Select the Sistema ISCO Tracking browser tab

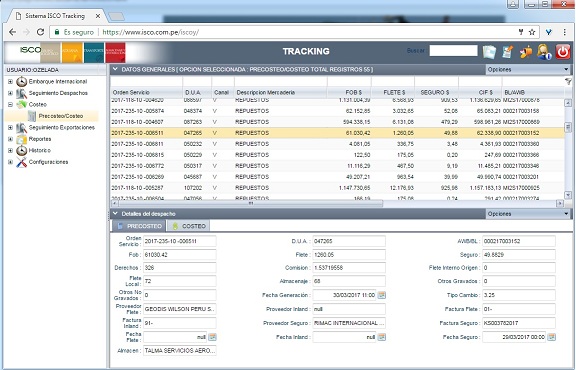pos(56,16)
